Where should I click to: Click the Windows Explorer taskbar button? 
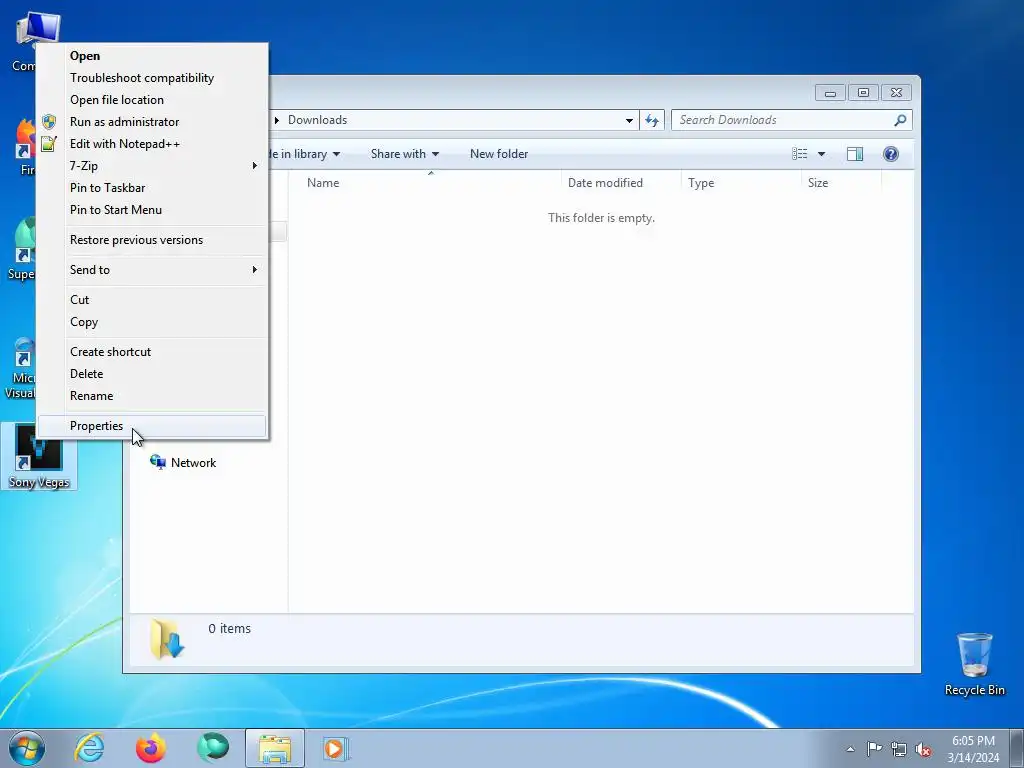pyautogui.click(x=275, y=749)
